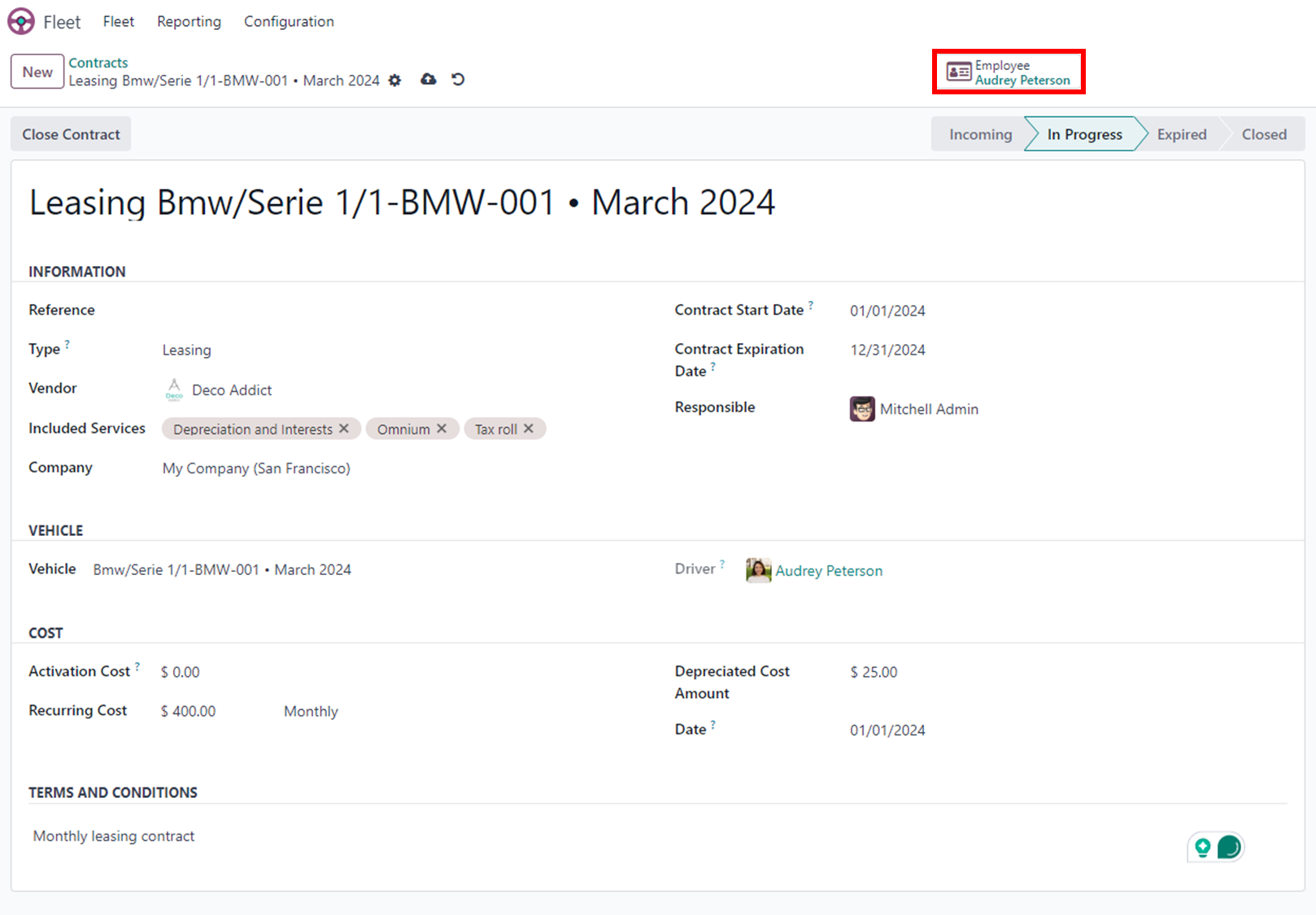Viewport: 1316px width, 915px height.
Task: Click the contract title heading
Action: coord(403,203)
